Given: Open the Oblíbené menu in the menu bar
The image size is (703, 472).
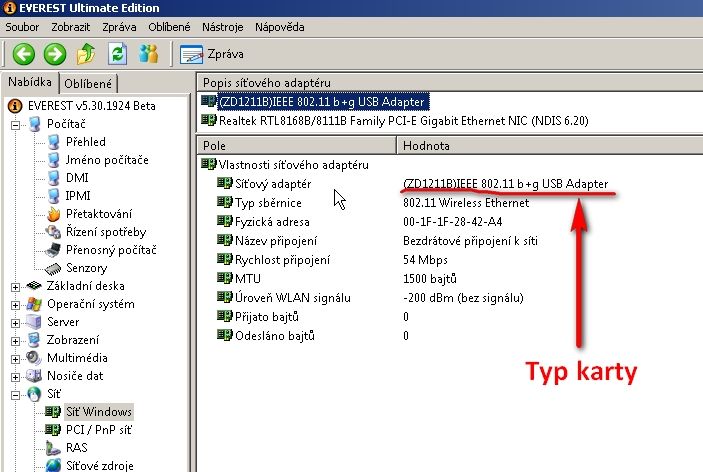Looking at the screenshot, I should pos(169,27).
